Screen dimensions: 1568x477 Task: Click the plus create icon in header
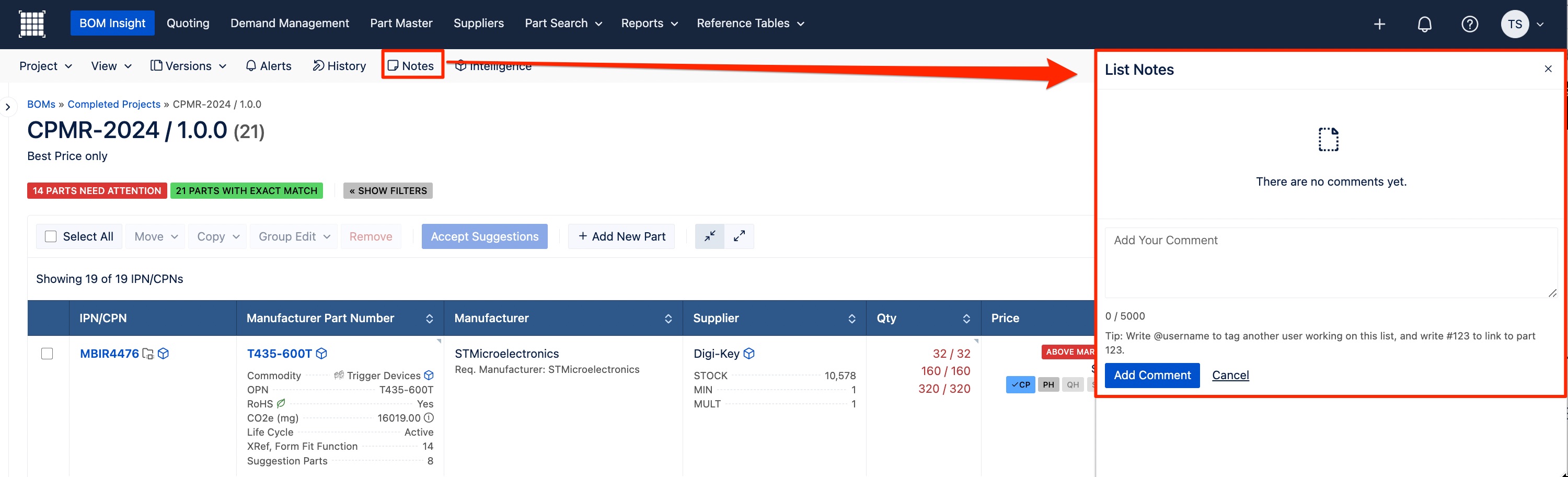(1379, 25)
